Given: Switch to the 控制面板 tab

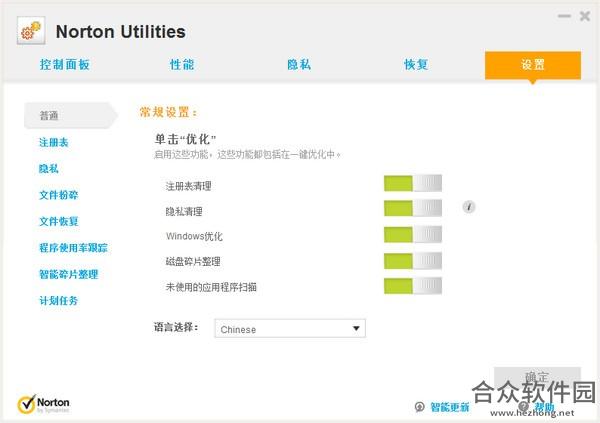Looking at the screenshot, I should tap(65, 64).
